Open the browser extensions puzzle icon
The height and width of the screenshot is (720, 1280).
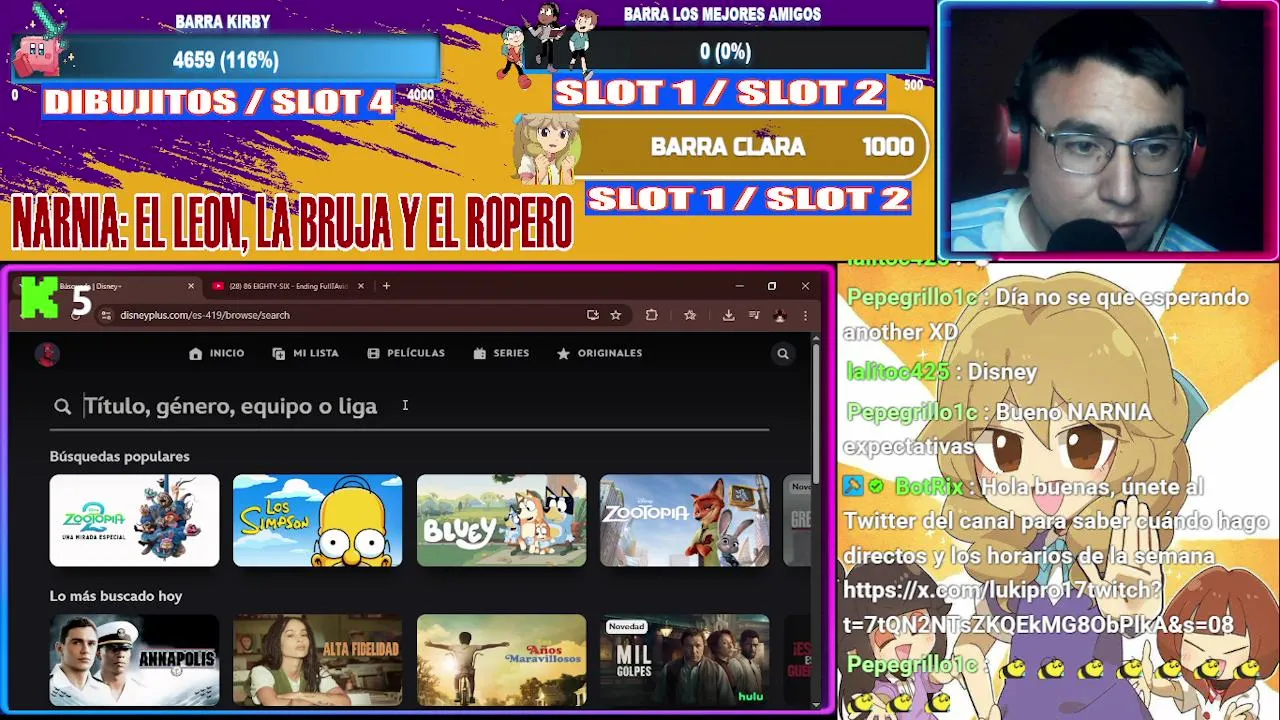(x=652, y=315)
